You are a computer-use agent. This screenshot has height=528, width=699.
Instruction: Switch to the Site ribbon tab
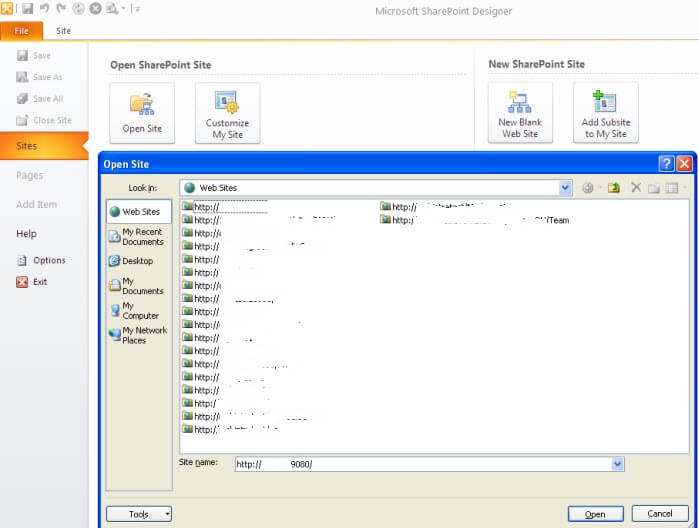click(x=63, y=31)
